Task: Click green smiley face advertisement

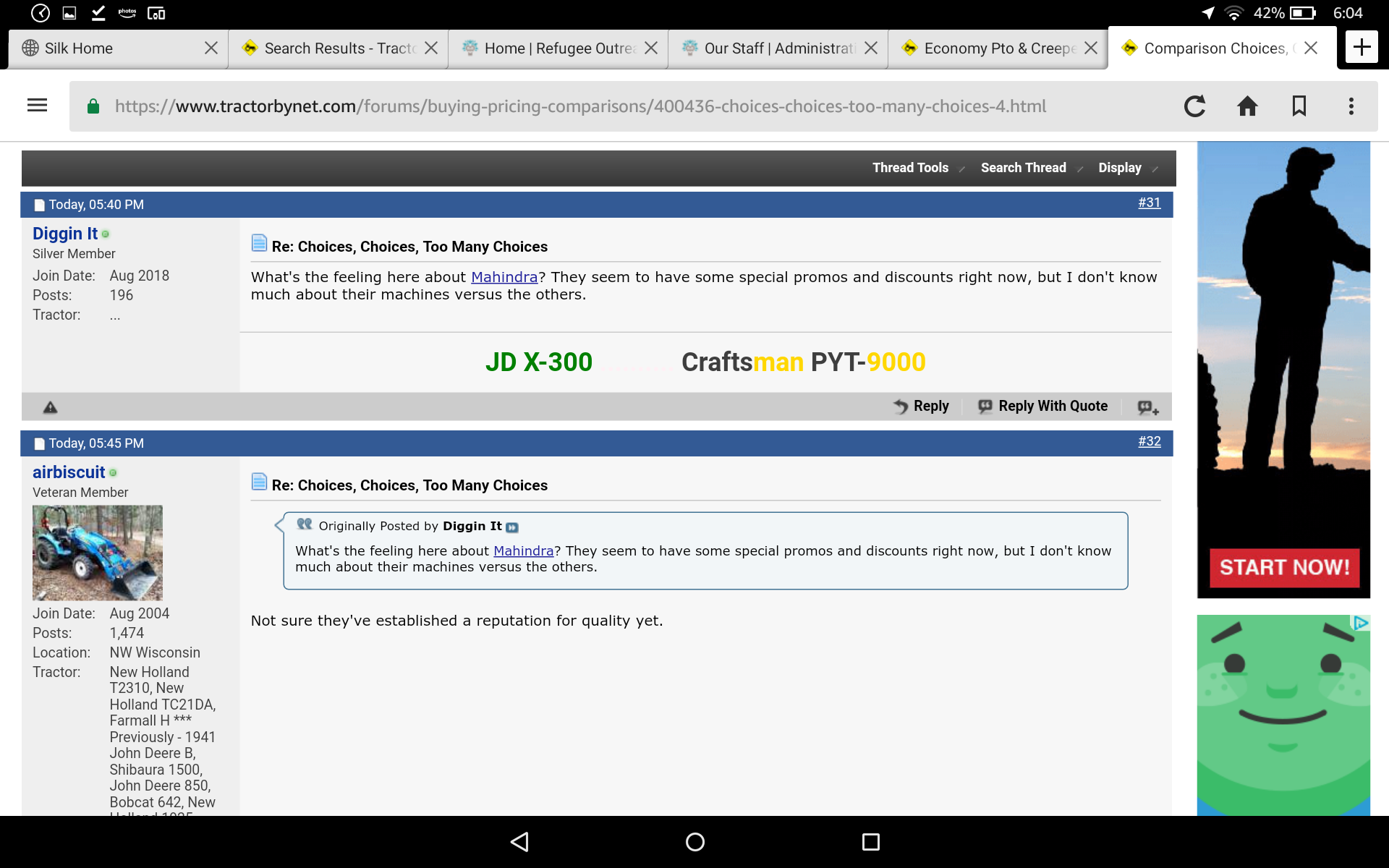Action: 1283,715
